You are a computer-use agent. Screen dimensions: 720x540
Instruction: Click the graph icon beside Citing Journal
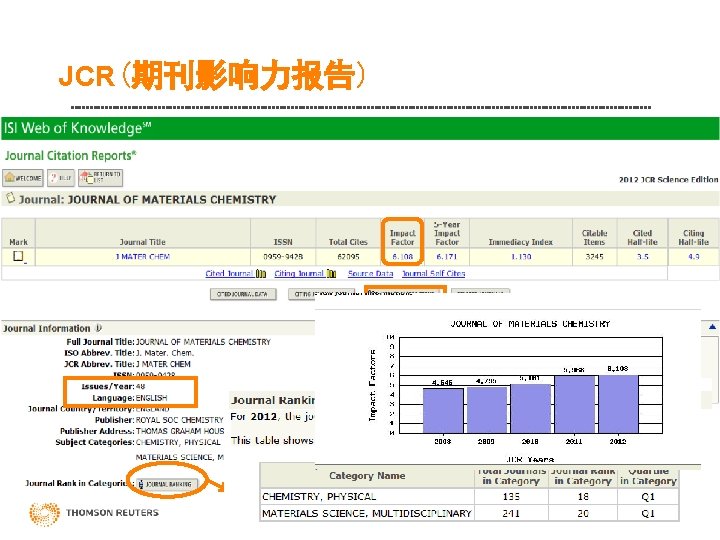[x=331, y=274]
